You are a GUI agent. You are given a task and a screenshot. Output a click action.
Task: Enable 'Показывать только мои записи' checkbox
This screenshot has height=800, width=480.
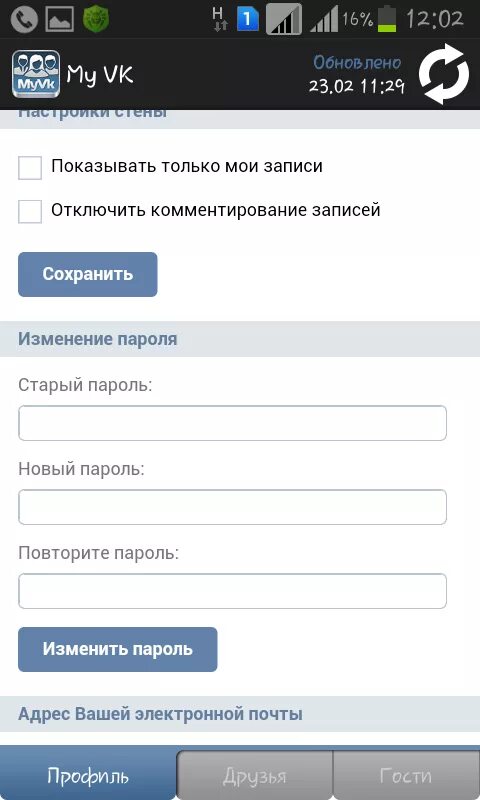[x=30, y=168]
